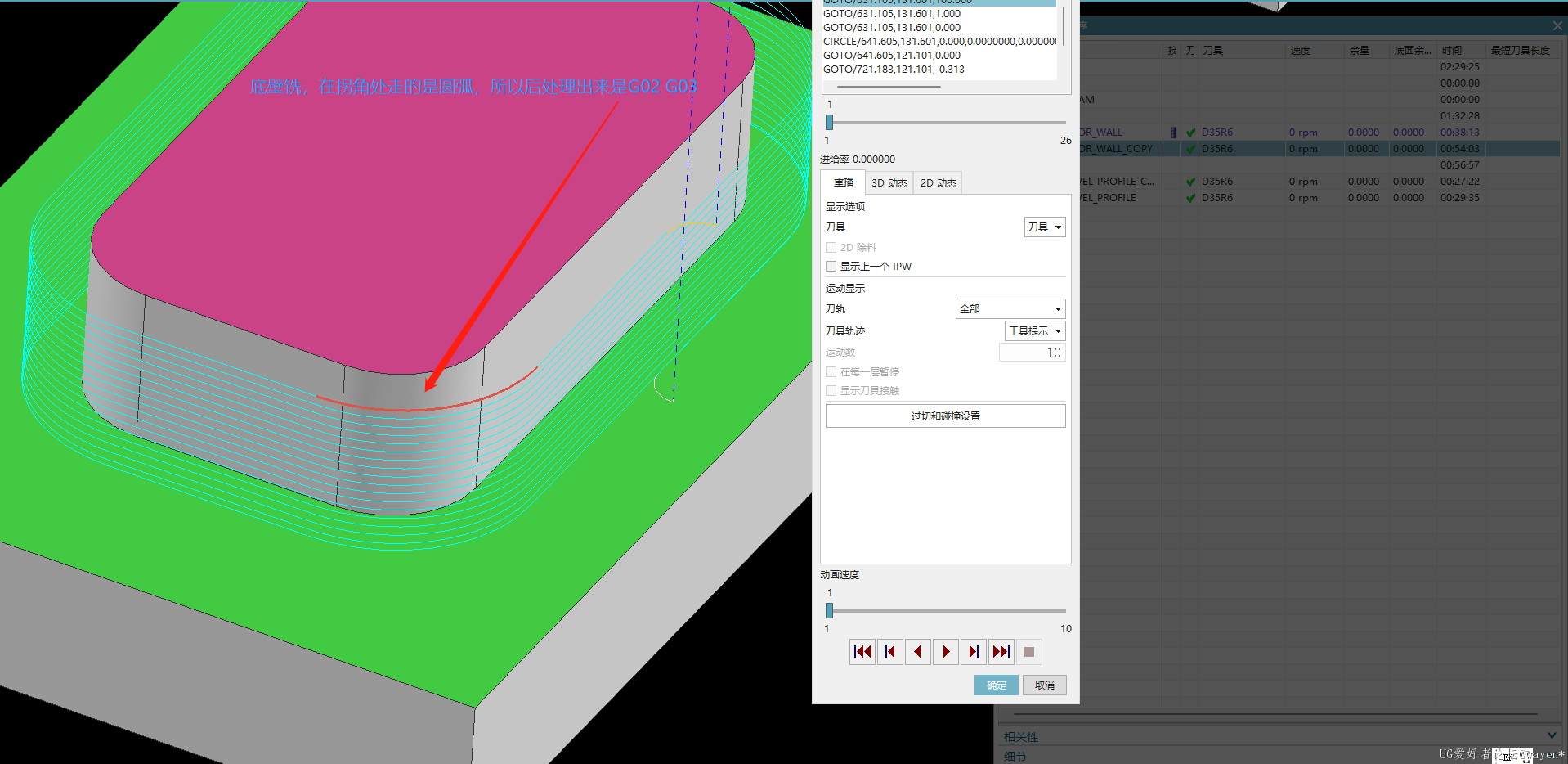Click the 动画速度 slider handle
The image size is (1568, 764).
tap(829, 610)
